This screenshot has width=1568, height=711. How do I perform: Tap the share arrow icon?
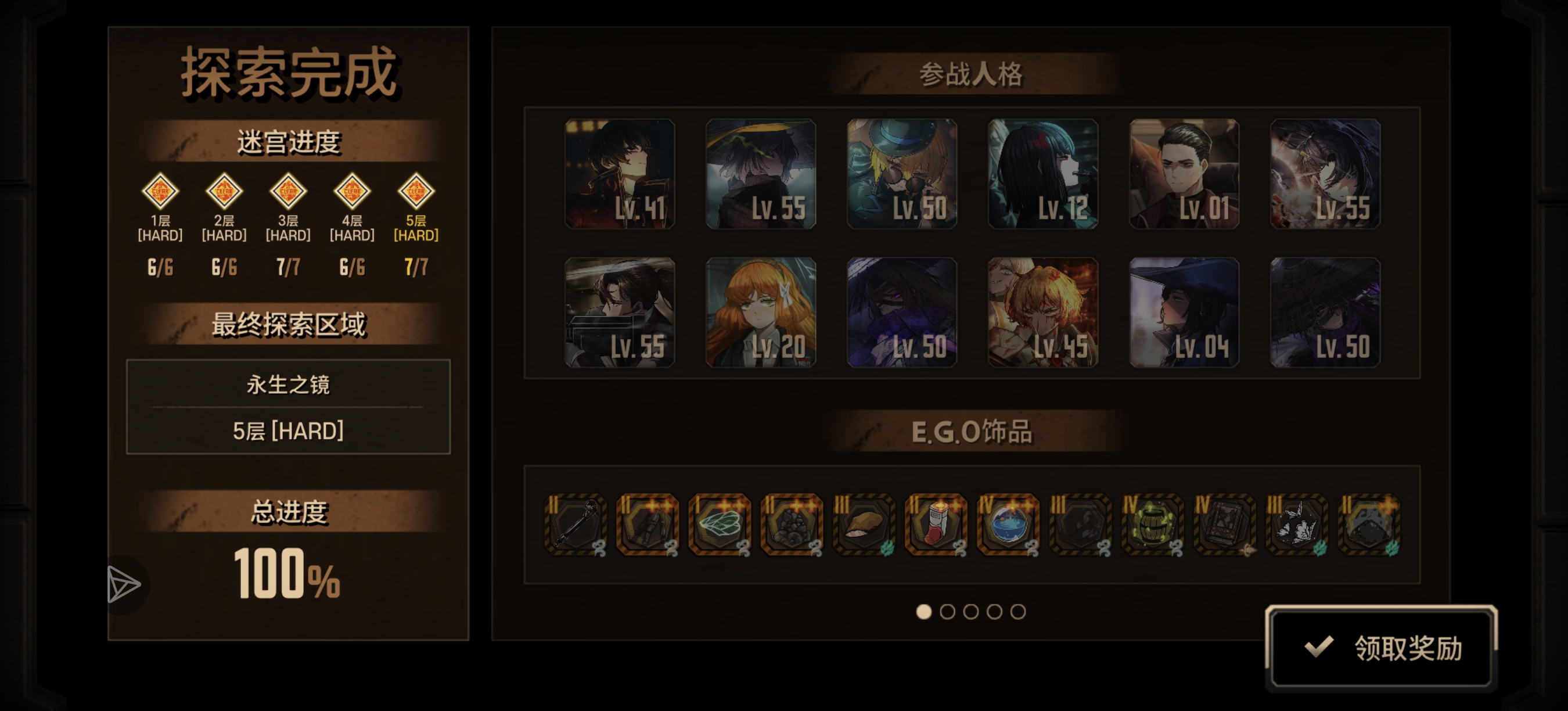pos(124,584)
